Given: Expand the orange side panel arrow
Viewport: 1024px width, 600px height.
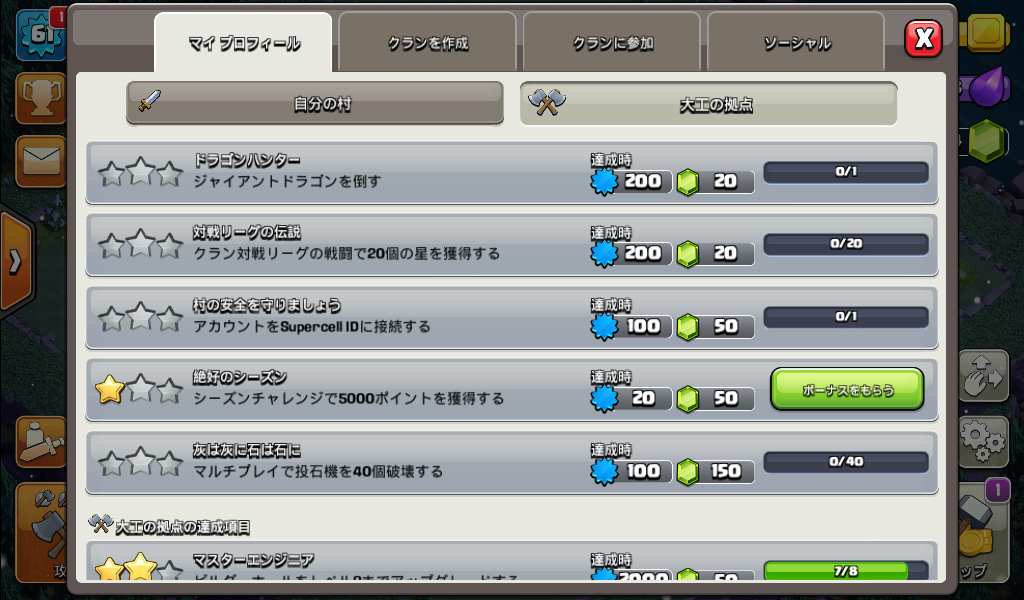Looking at the screenshot, I should pos(16,261).
